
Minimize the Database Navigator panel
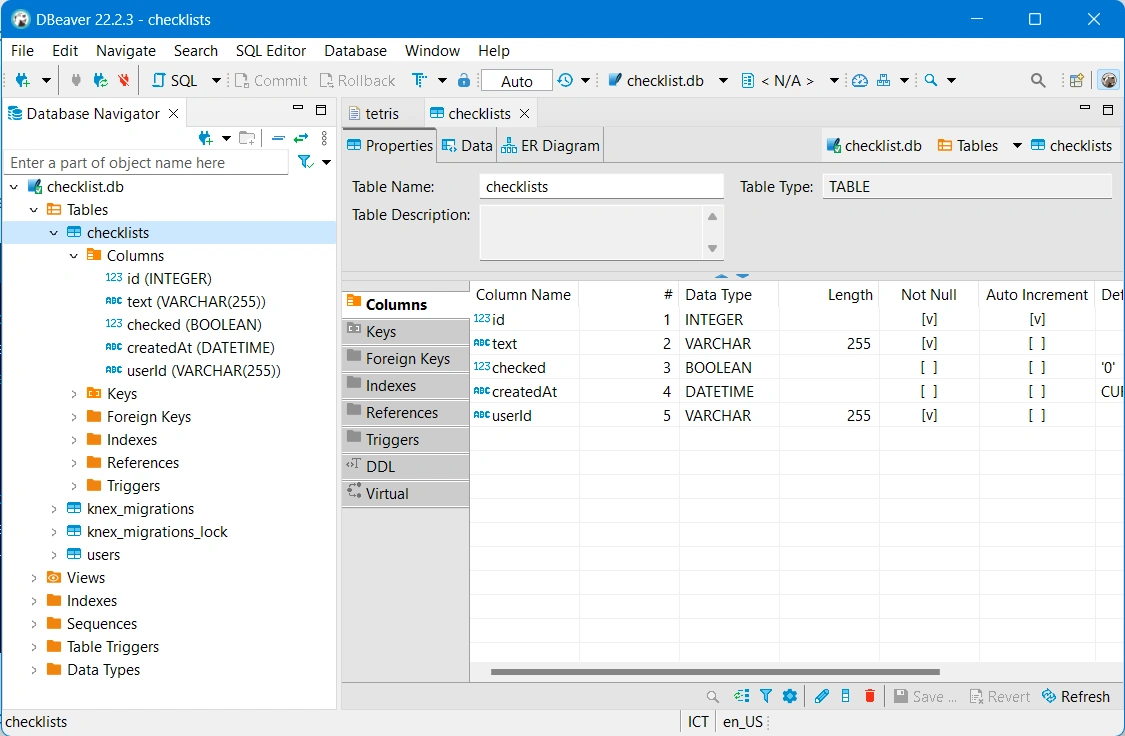coord(298,108)
